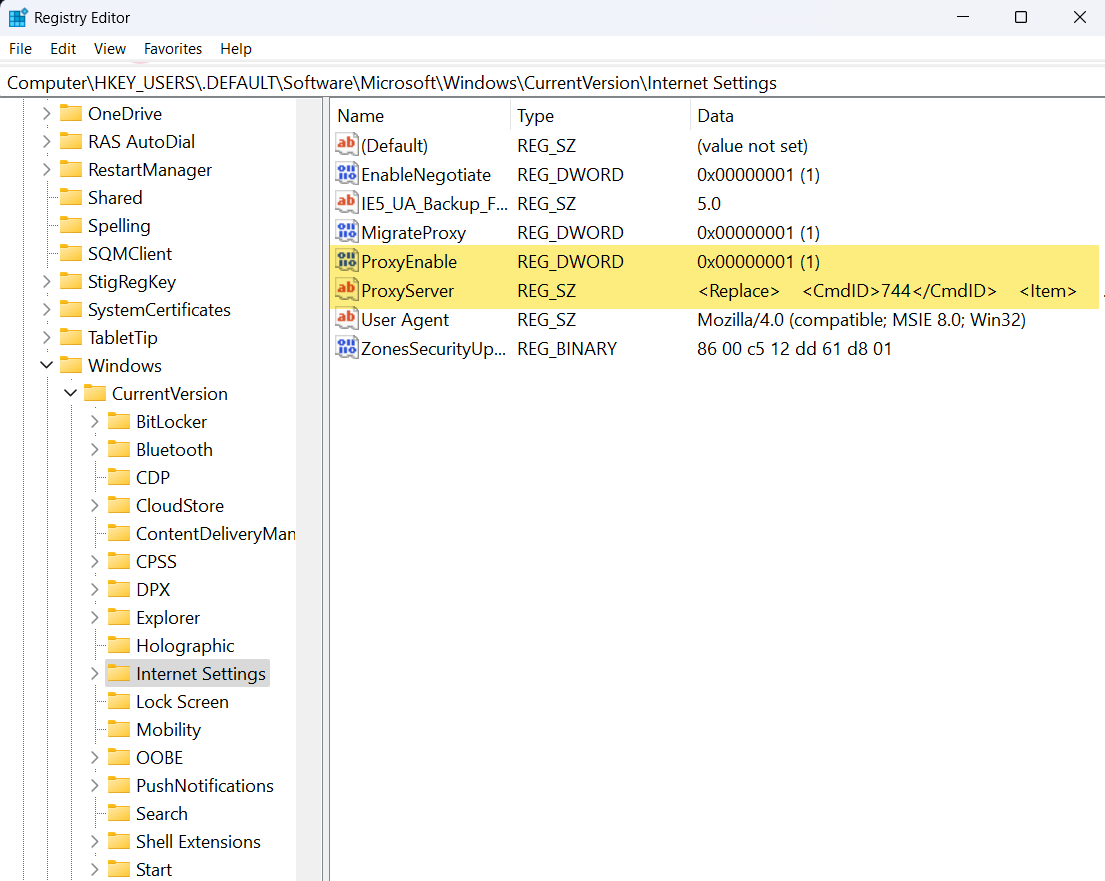
Task: Click the ProxyEnable DWORD value icon
Action: pyautogui.click(x=347, y=262)
